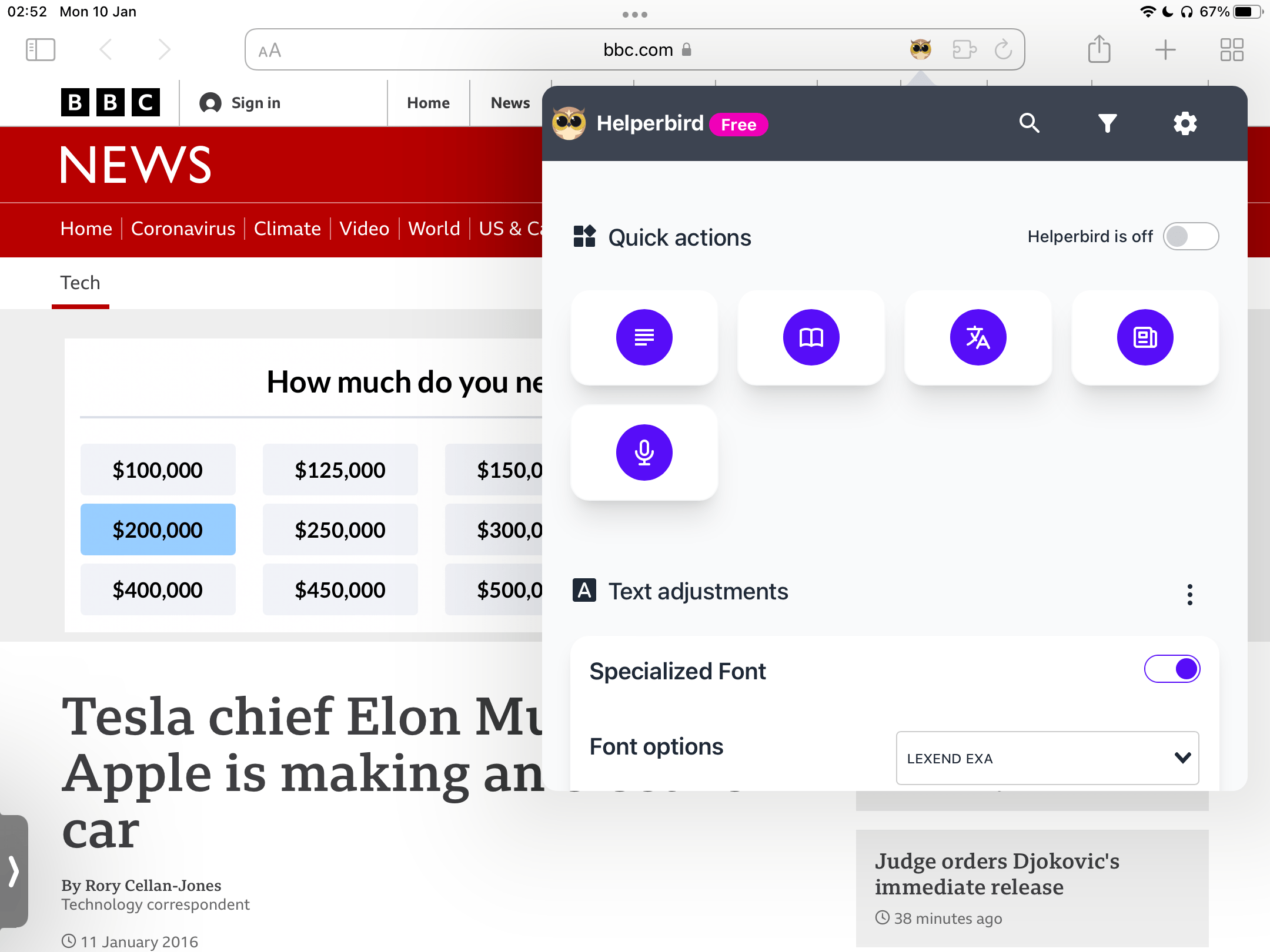Click the Sign in link
This screenshot has width=1270, height=952.
(x=255, y=103)
